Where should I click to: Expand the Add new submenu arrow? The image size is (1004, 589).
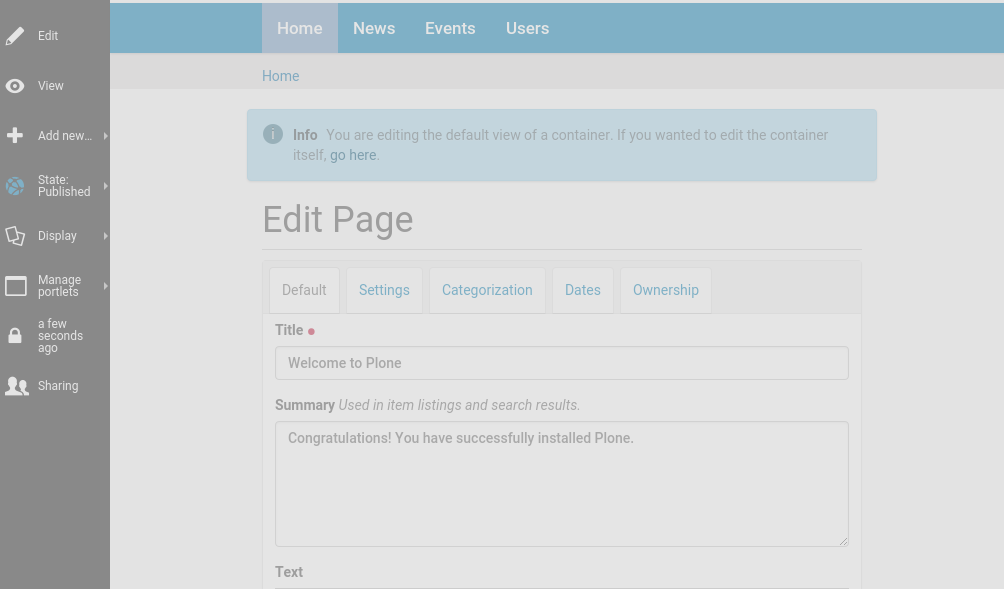pyautogui.click(x=105, y=136)
